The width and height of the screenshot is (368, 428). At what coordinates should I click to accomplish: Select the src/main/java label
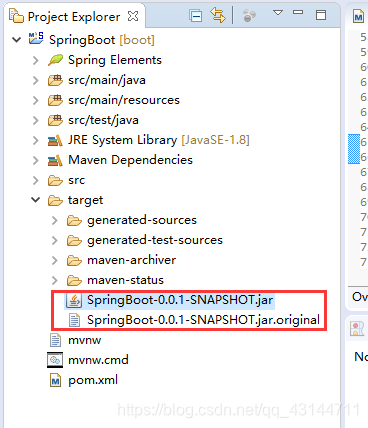click(x=107, y=80)
